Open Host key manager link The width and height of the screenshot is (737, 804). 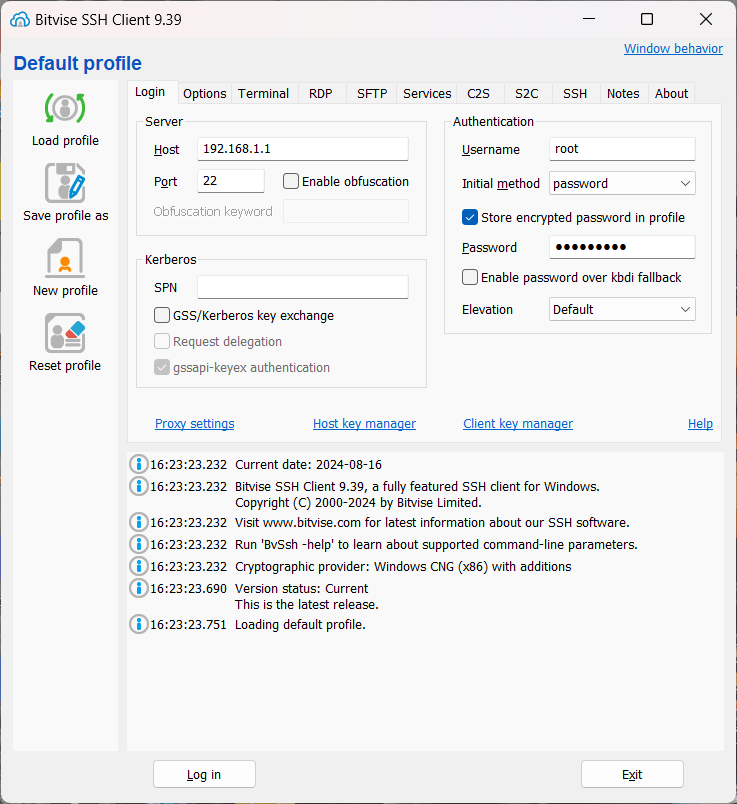pyautogui.click(x=364, y=424)
